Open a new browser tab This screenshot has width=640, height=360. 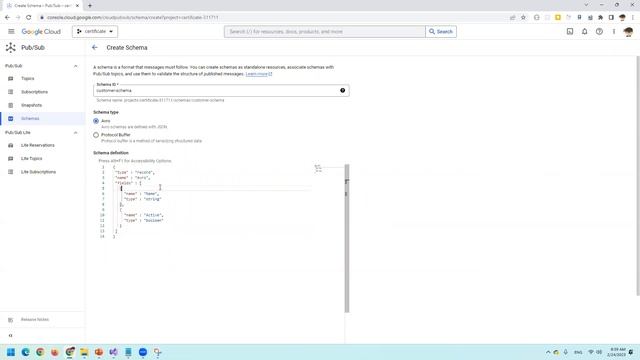(x=90, y=6)
